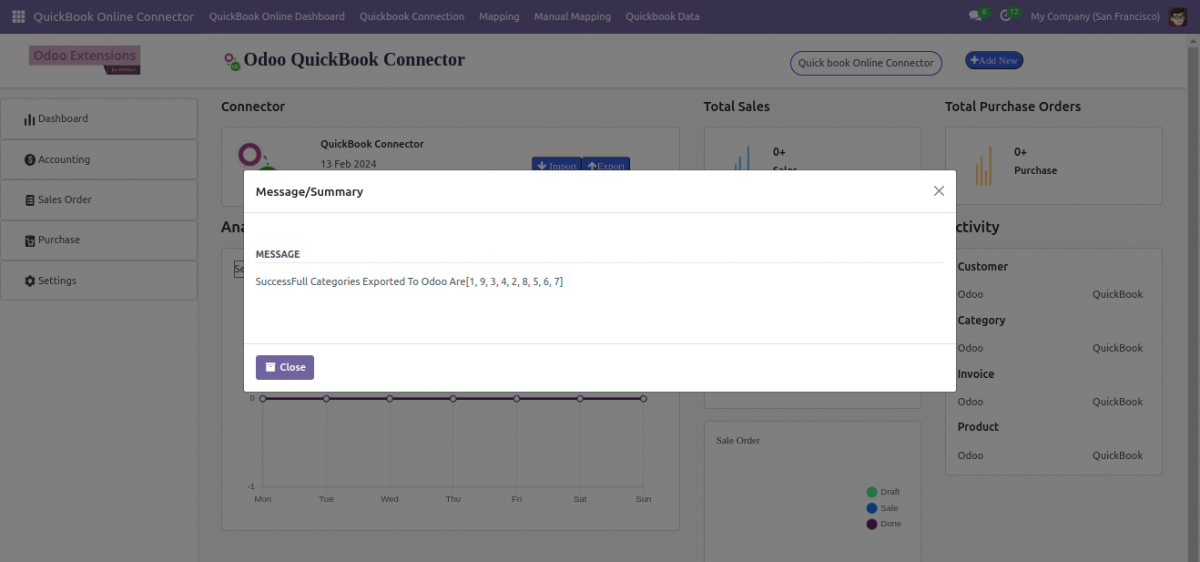Click the 13 Feb 2024 connector date
The image size is (1200, 562).
[348, 164]
